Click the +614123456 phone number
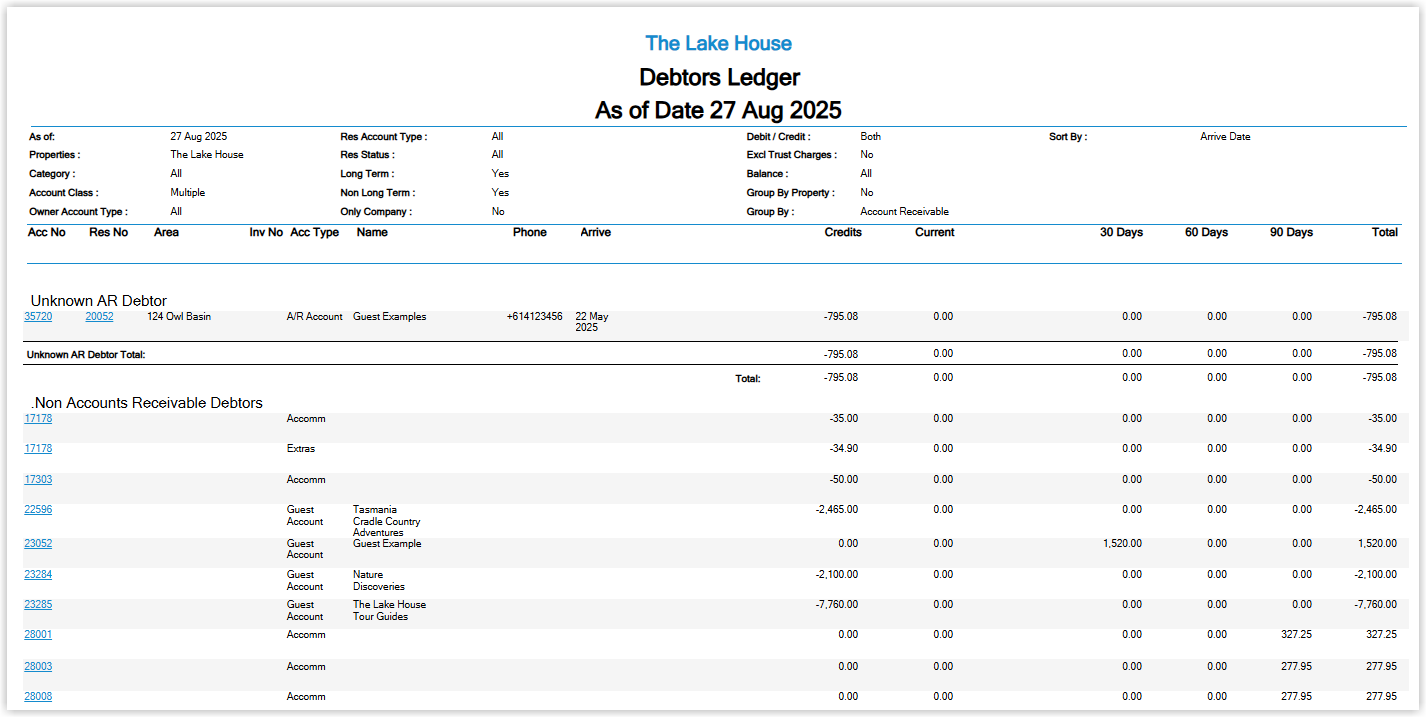1427x718 pixels. point(535,317)
